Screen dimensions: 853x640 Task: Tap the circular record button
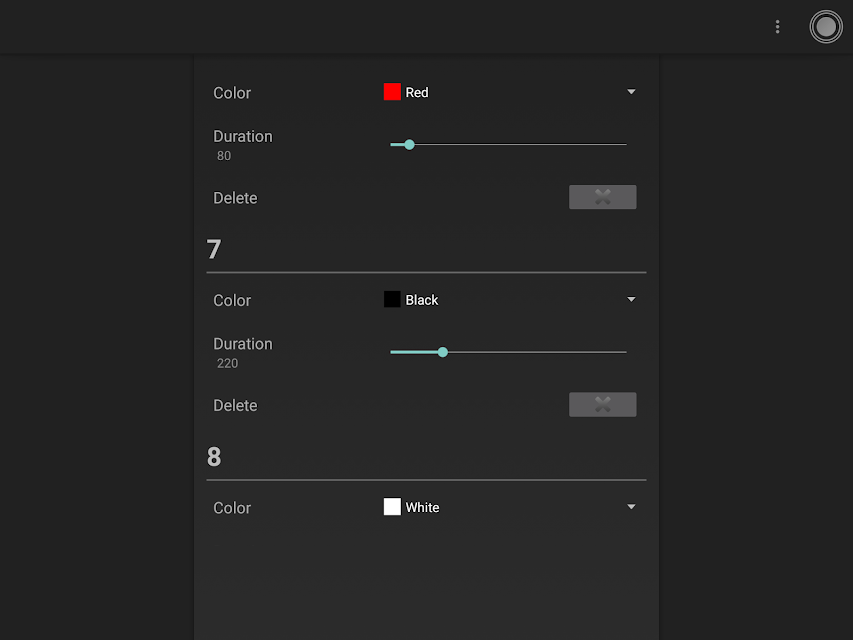coord(825,27)
